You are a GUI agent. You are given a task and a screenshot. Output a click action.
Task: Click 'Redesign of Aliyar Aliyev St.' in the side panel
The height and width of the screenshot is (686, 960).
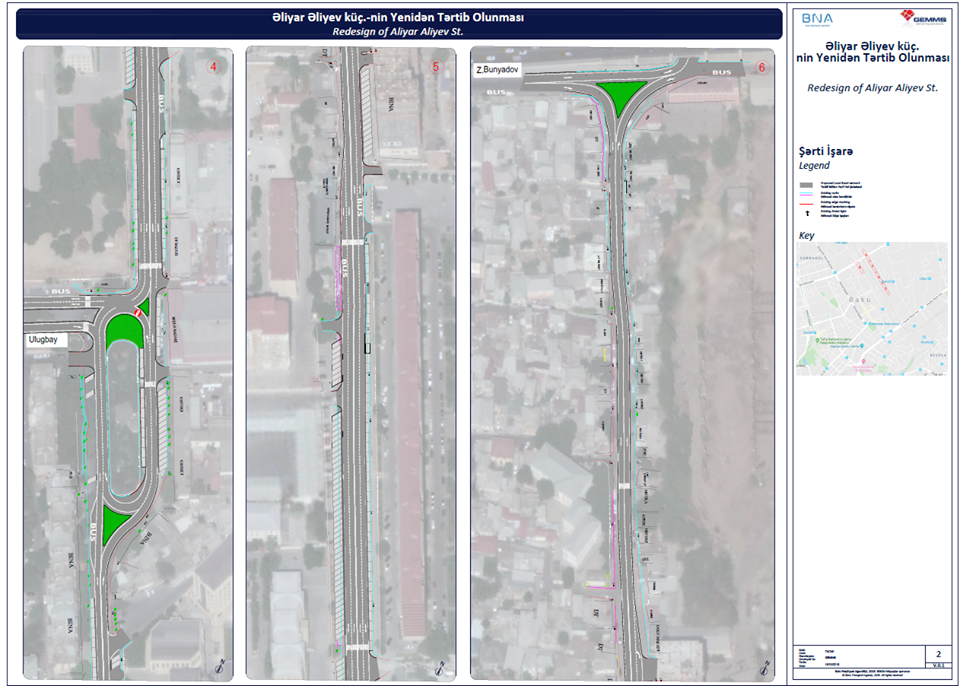pyautogui.click(x=872, y=88)
